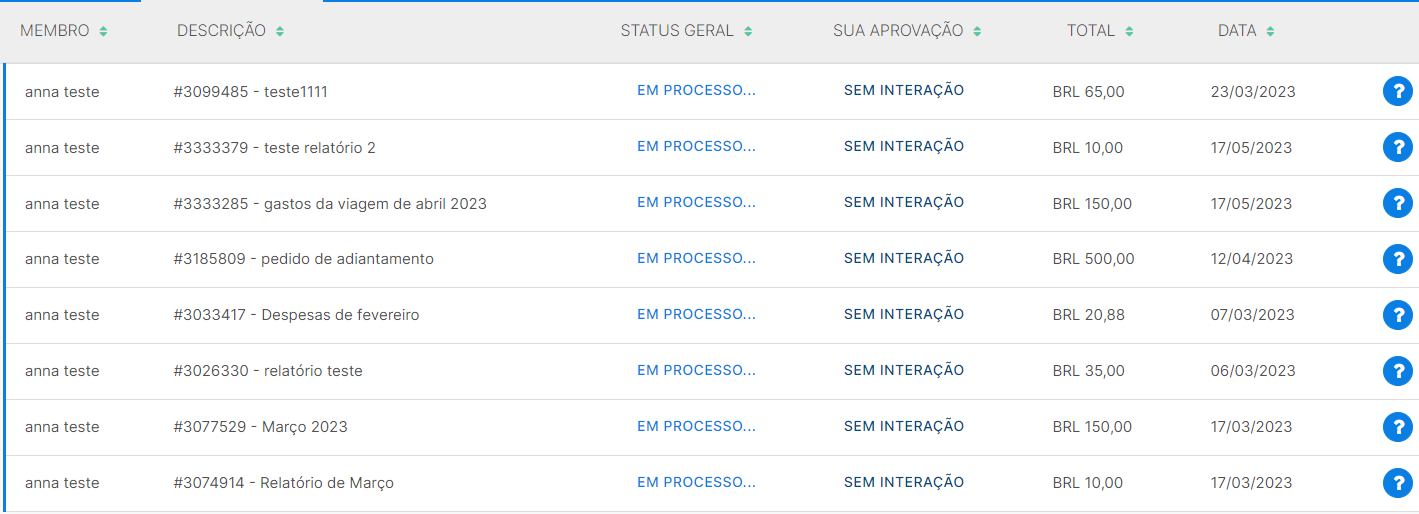
Task: Sort by STATUS GERAL column arrows
Action: (x=748, y=31)
